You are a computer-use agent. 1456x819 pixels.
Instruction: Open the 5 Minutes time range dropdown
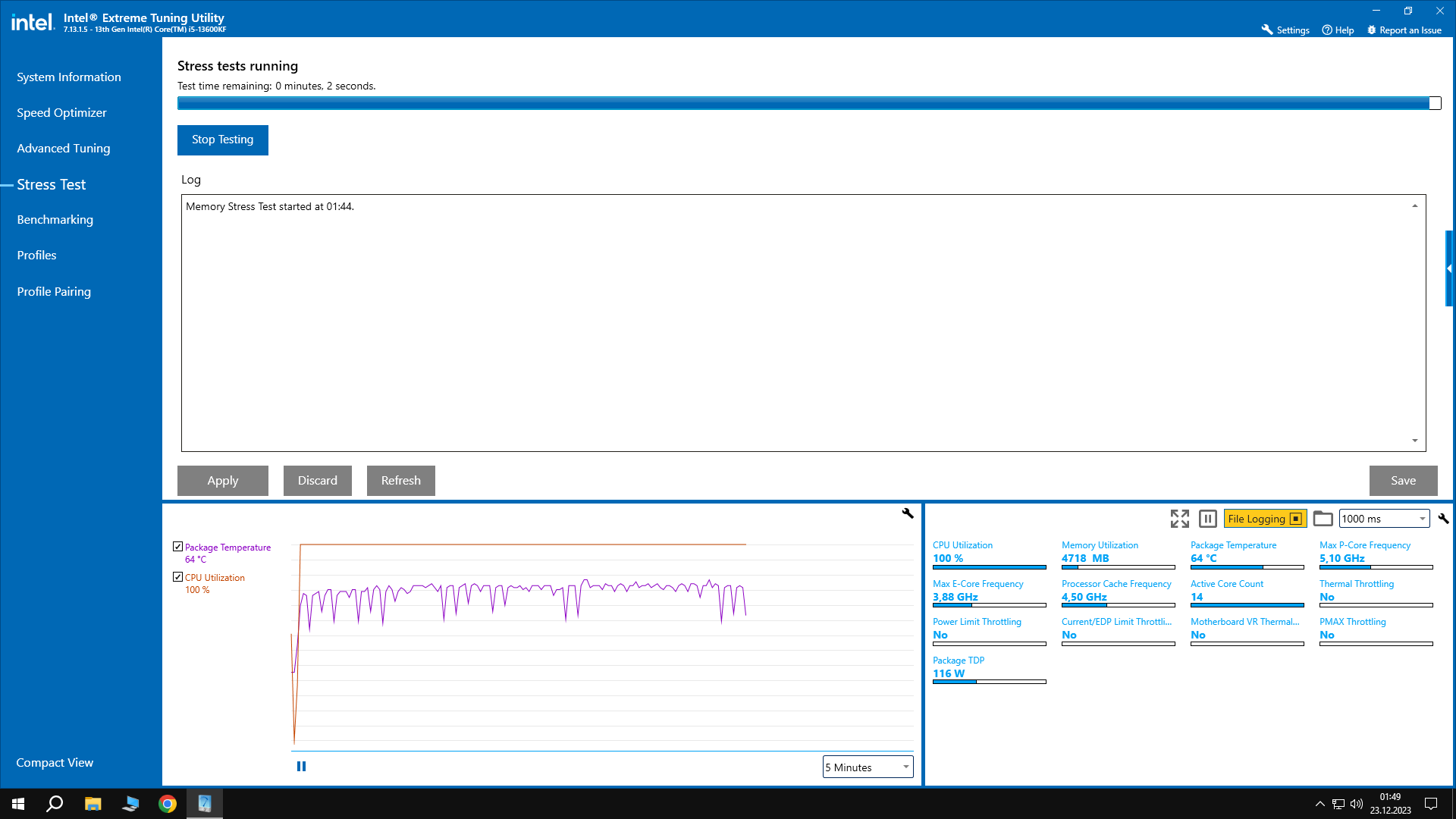pyautogui.click(x=868, y=767)
